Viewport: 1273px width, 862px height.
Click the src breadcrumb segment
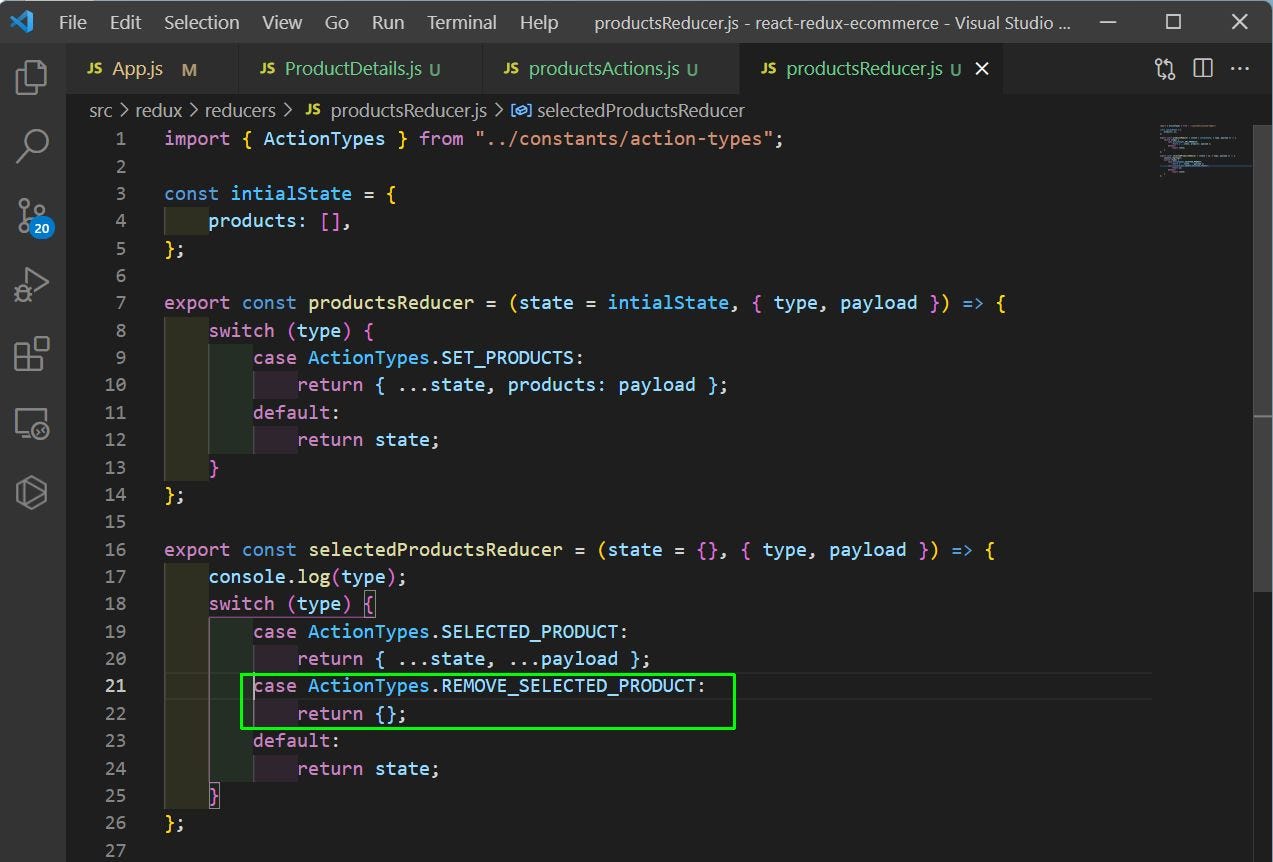tap(101, 110)
